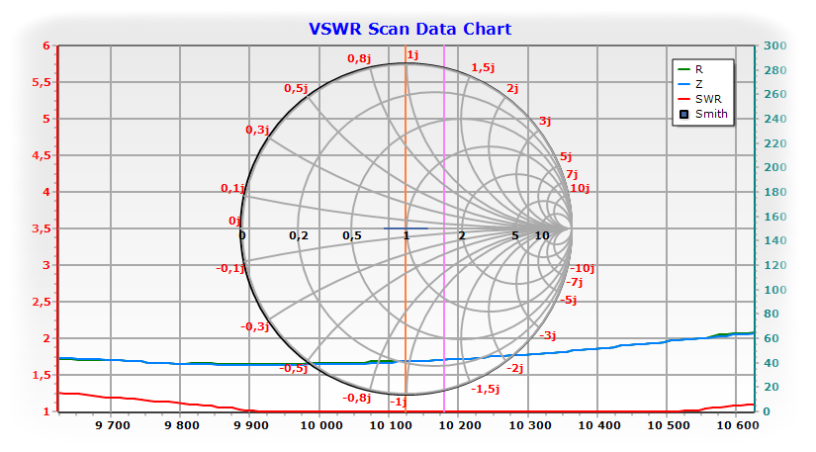Screen dimensions: 816x452
Task: Click the 10 500 frequency axis label
Action: [x=669, y=425]
